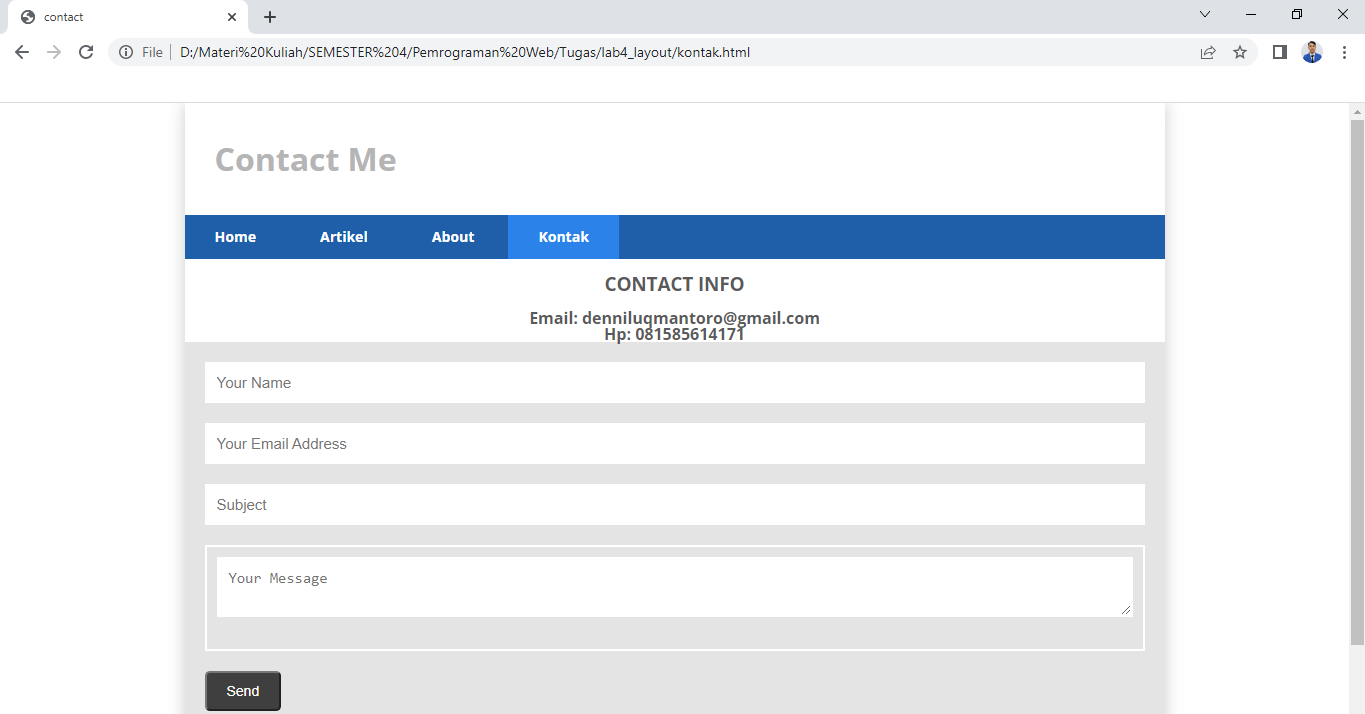Click the back navigation arrow
Screen dimensions: 1365x714
point(21,52)
